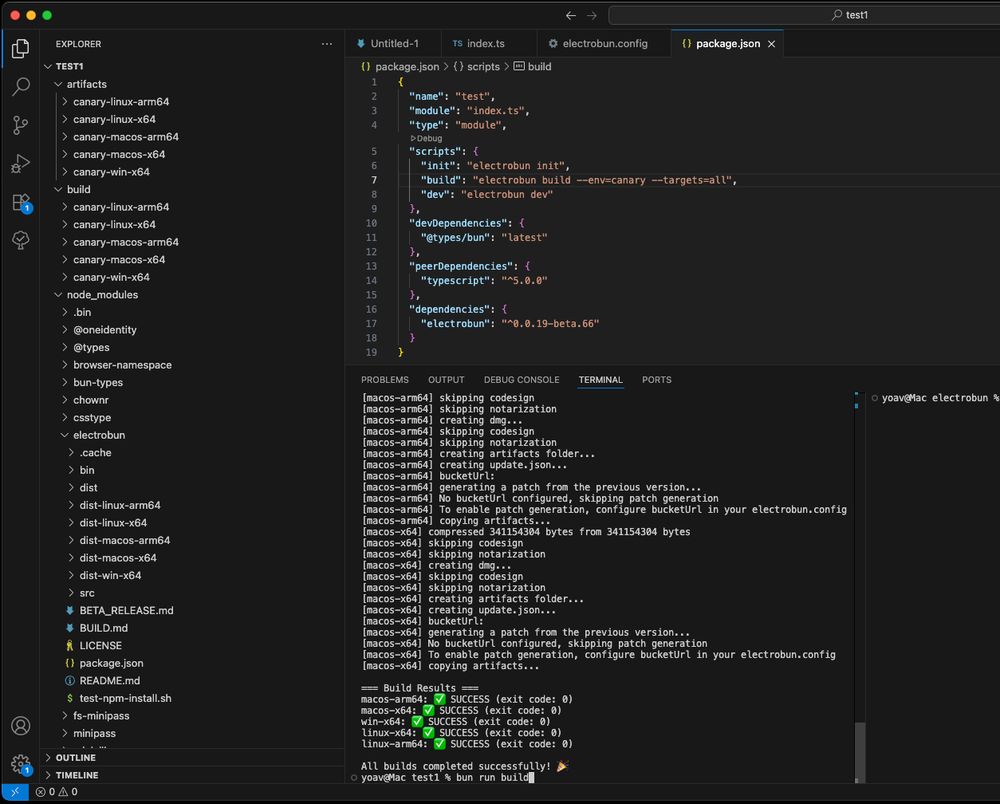This screenshot has height=804, width=1000.
Task: Expand the src folder under electrobun
Action: click(x=191, y=593)
